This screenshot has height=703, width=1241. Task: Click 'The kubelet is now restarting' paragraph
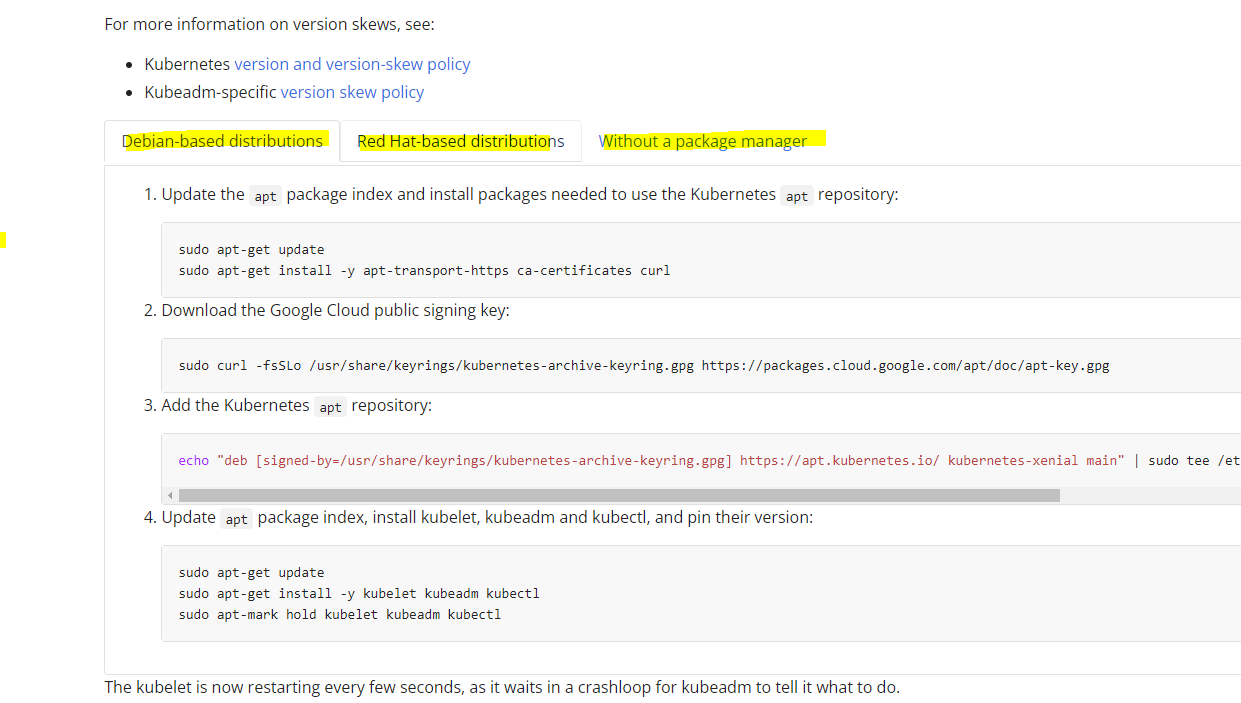(502, 687)
